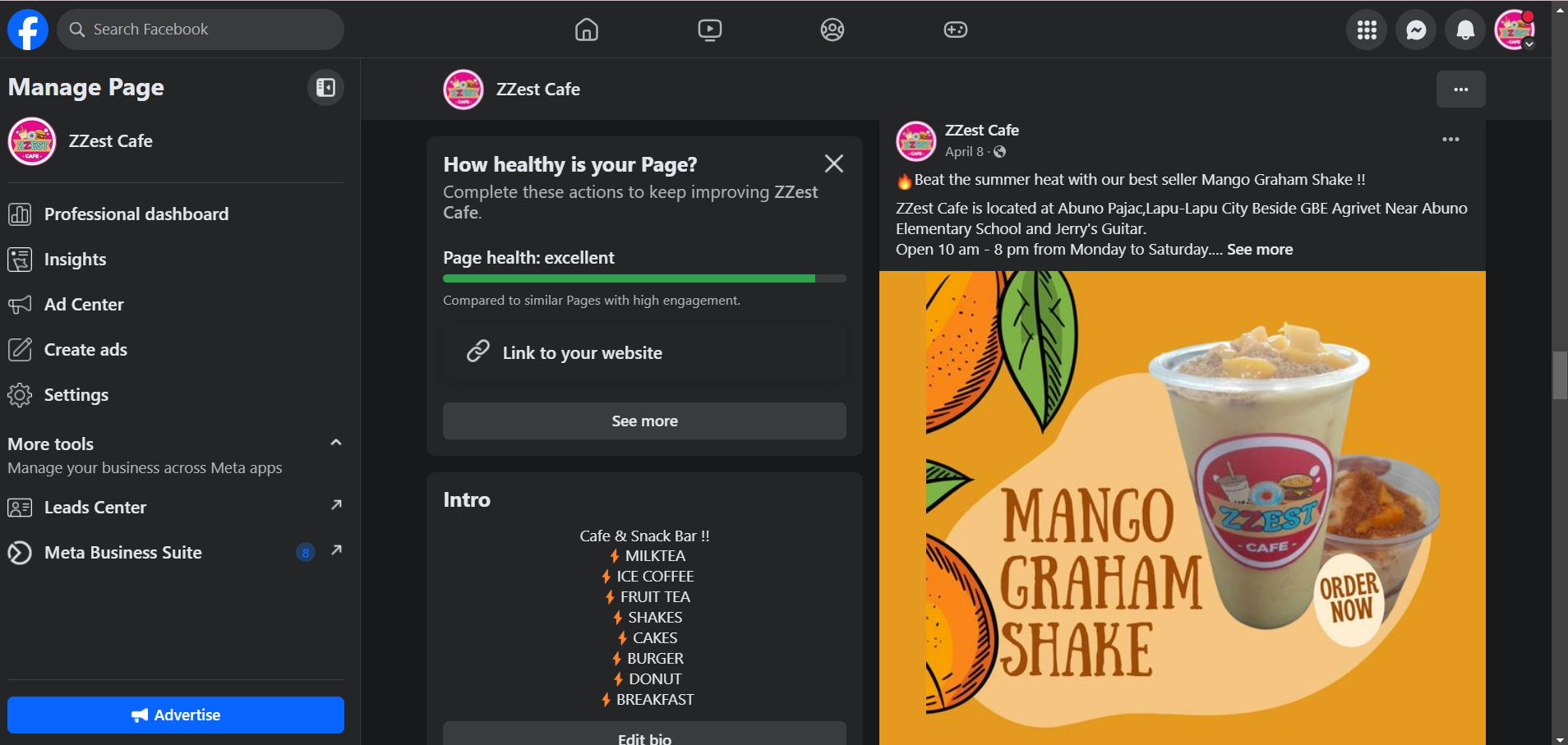
Task: Open the apps menu grid icon
Action: (x=1367, y=30)
